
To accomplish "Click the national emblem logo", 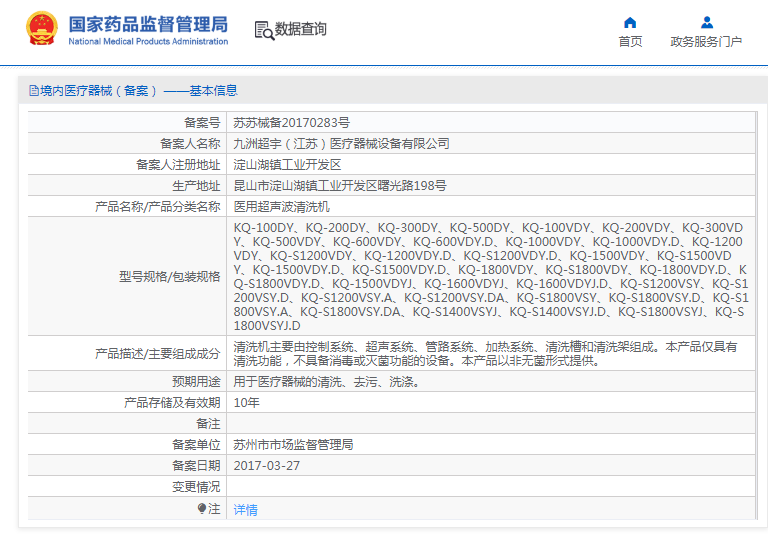I will click(x=42, y=28).
